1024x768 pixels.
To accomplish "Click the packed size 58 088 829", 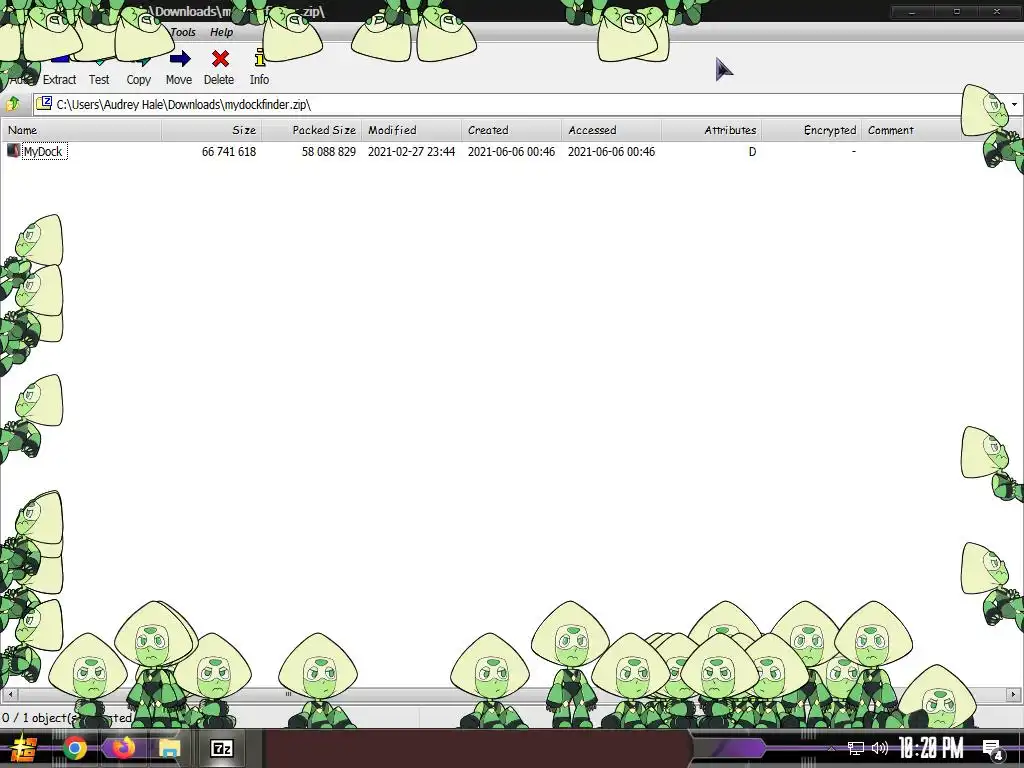I will coord(328,152).
